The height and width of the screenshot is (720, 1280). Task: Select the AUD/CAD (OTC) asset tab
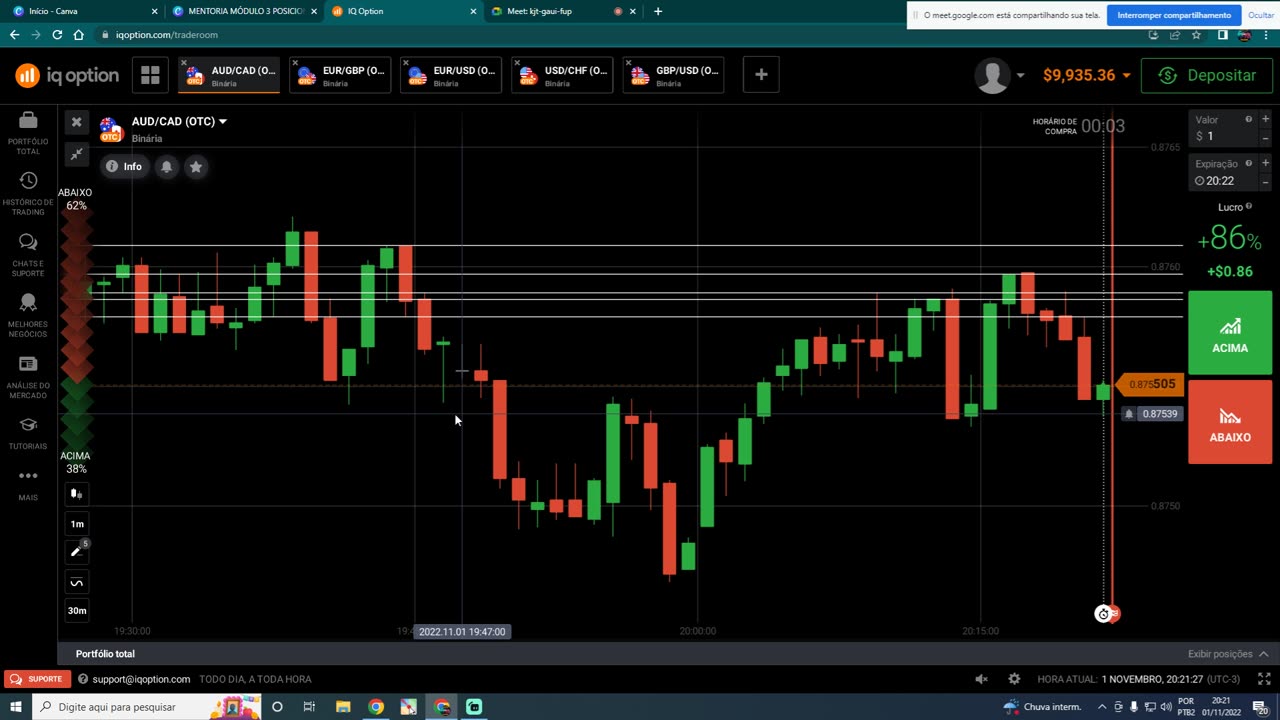229,75
